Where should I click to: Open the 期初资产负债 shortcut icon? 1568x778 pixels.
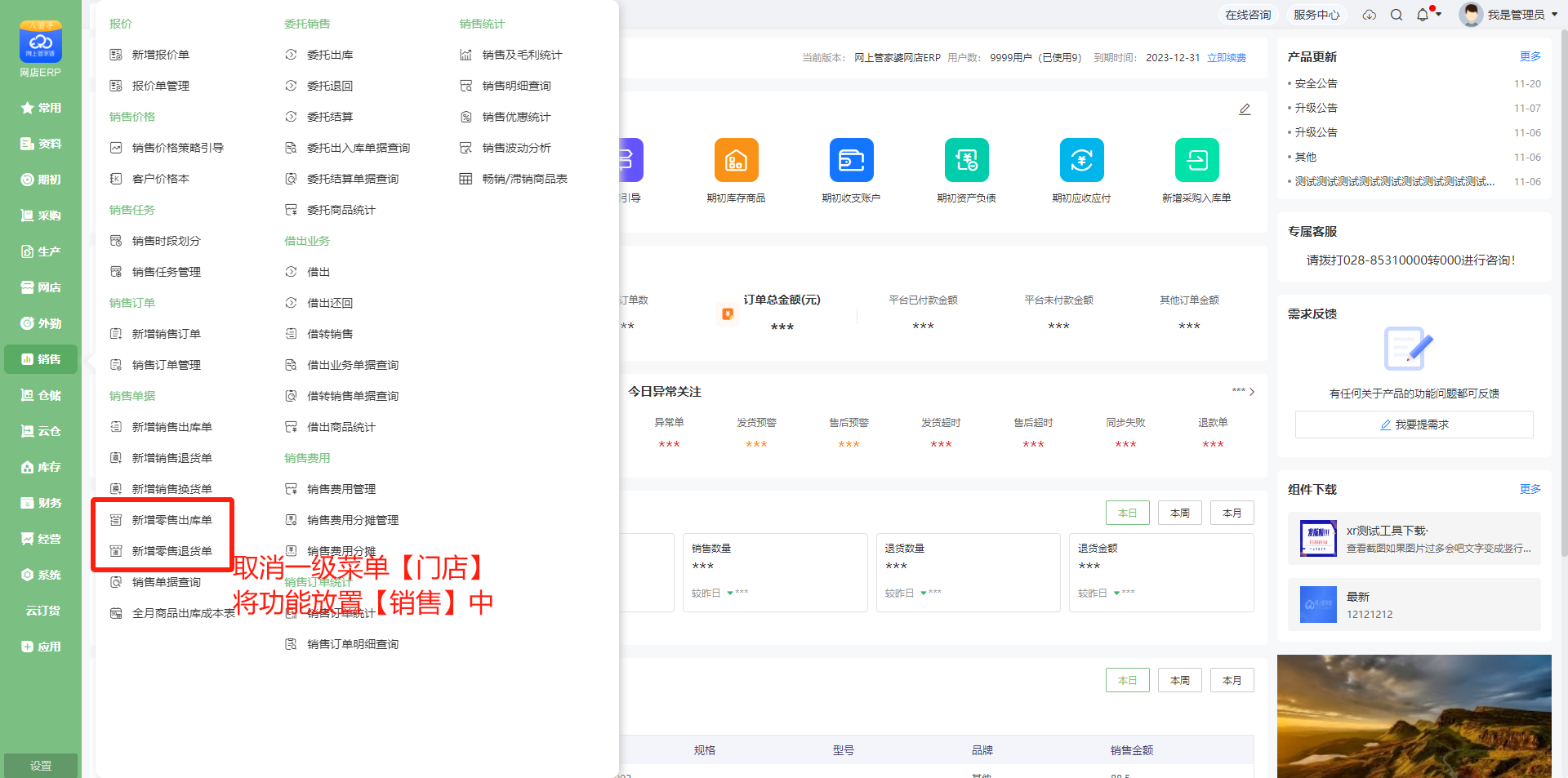[966, 160]
